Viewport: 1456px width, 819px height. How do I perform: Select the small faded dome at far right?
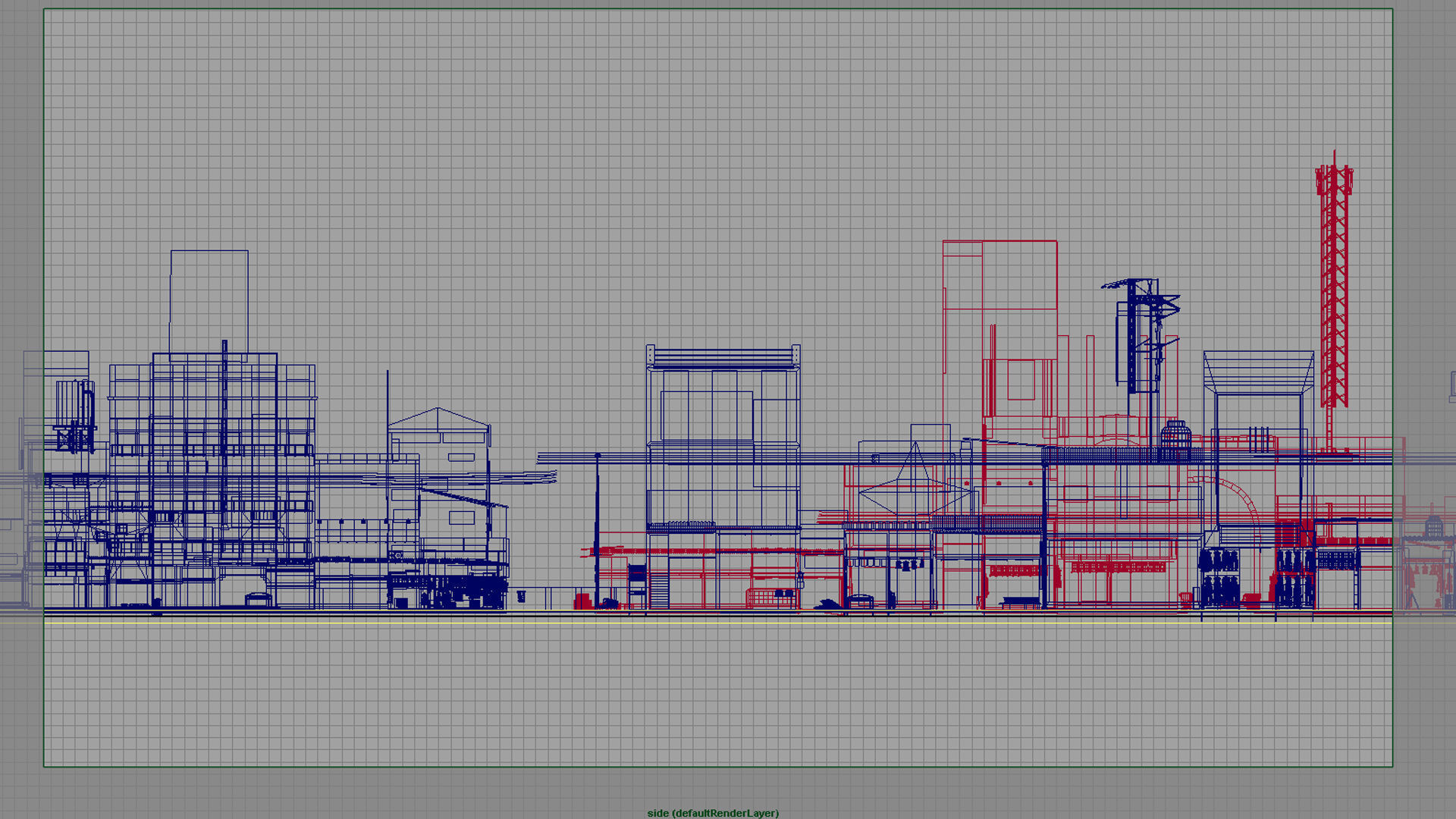[x=1433, y=526]
